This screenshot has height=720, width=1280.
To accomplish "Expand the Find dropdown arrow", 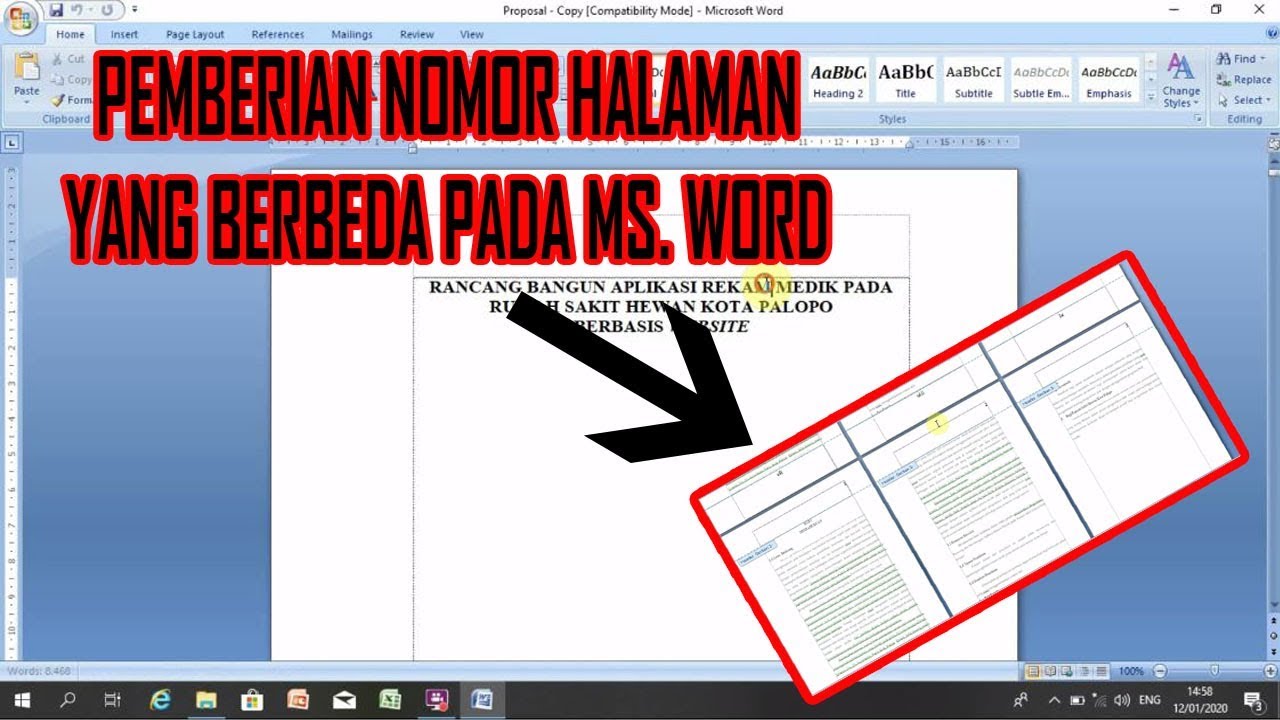I will (x=1264, y=59).
